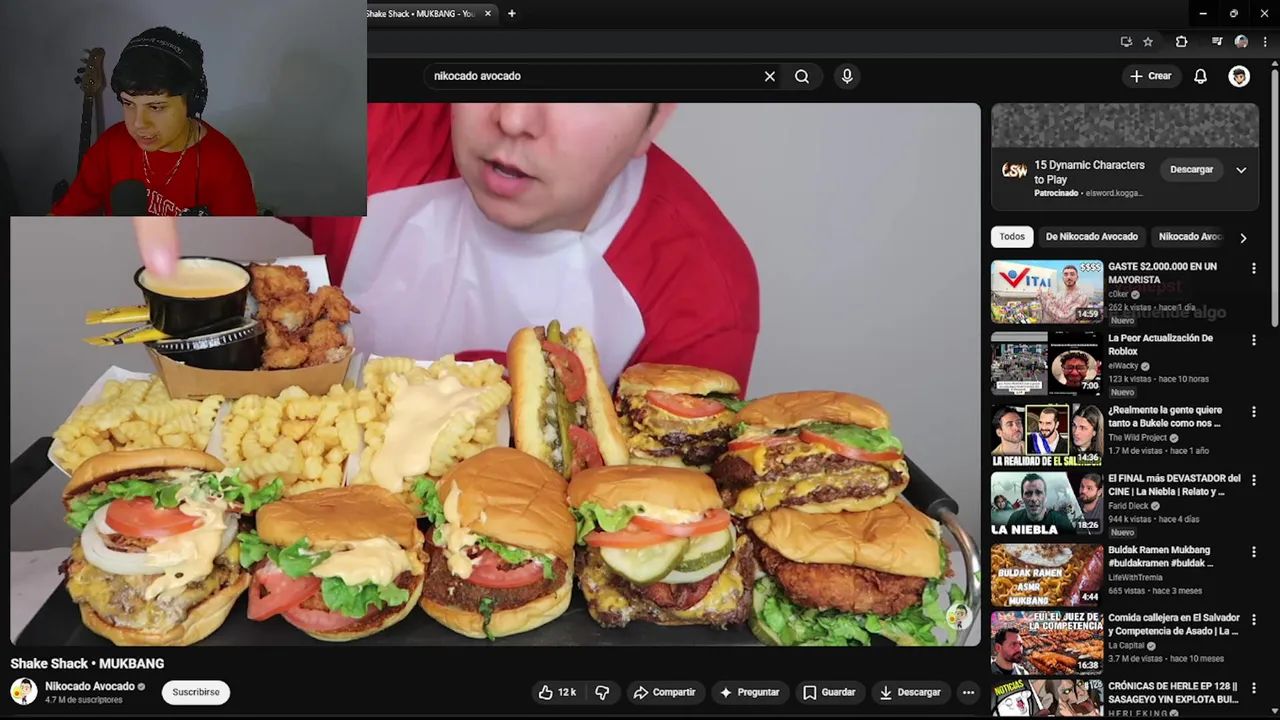Click Farid Dieck channel name
The image size is (1280, 720).
[x=1128, y=506]
